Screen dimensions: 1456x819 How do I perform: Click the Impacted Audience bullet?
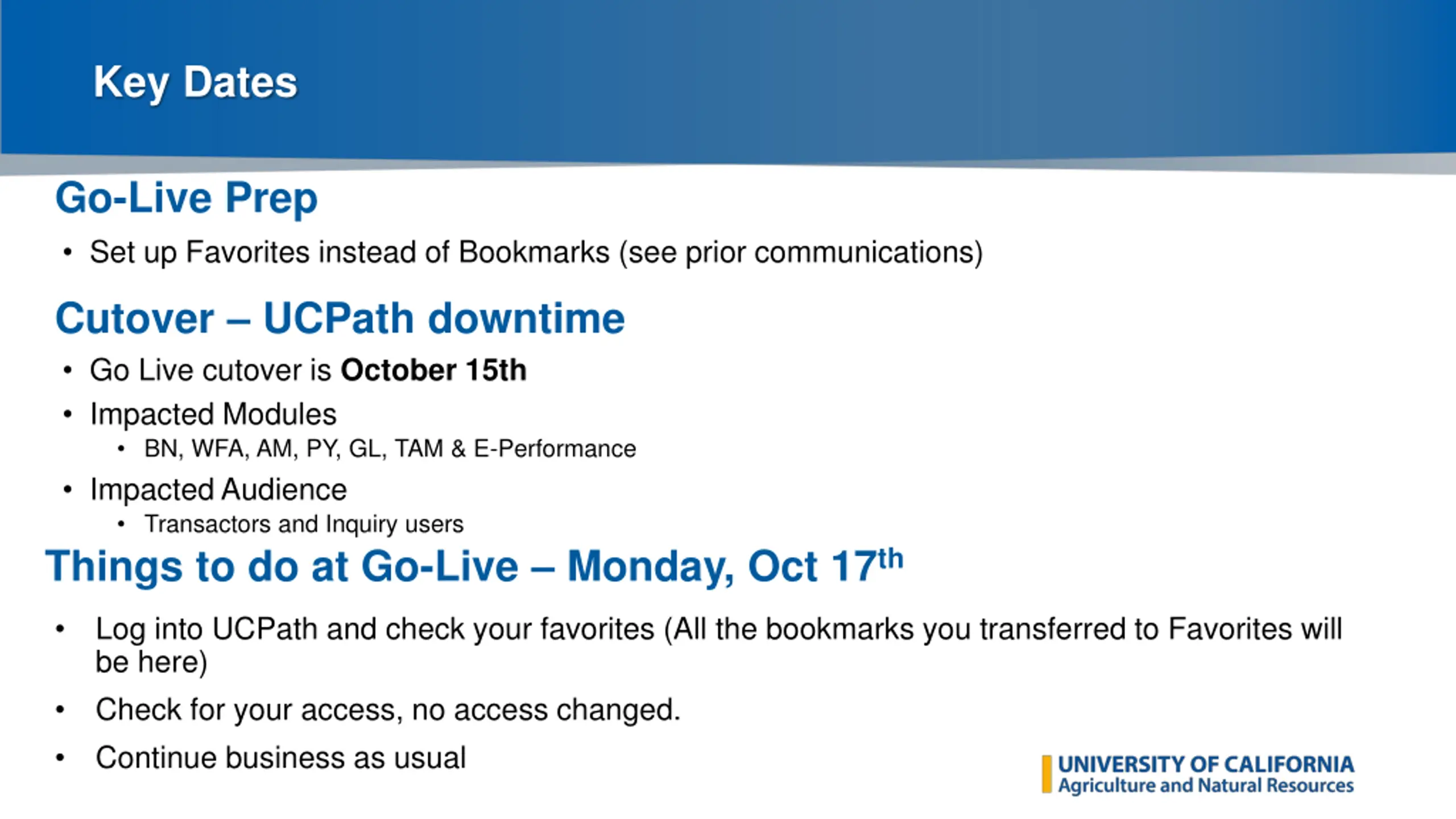click(218, 490)
